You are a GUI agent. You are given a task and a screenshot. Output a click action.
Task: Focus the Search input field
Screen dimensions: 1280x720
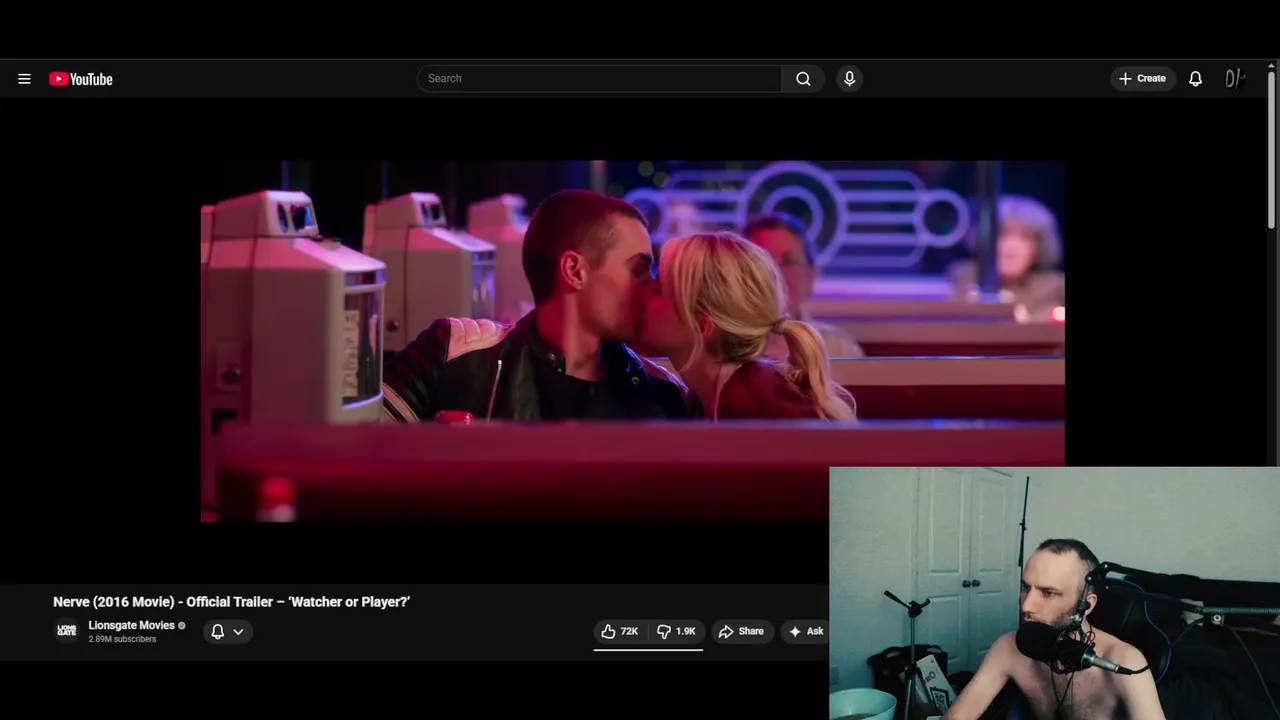point(600,79)
